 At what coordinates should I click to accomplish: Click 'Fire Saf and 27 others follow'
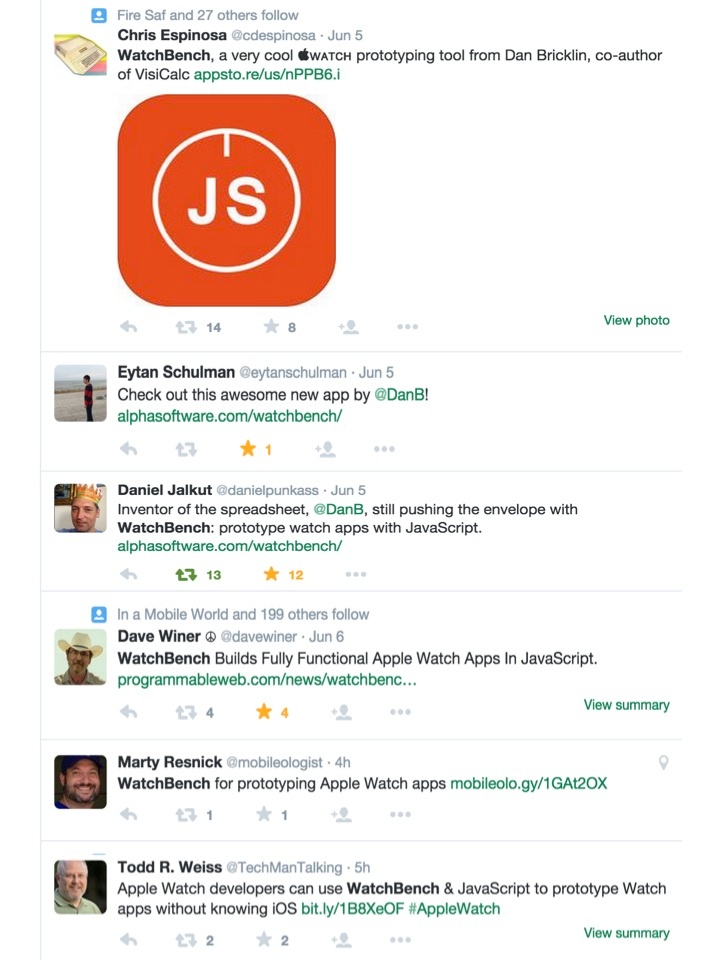208,15
